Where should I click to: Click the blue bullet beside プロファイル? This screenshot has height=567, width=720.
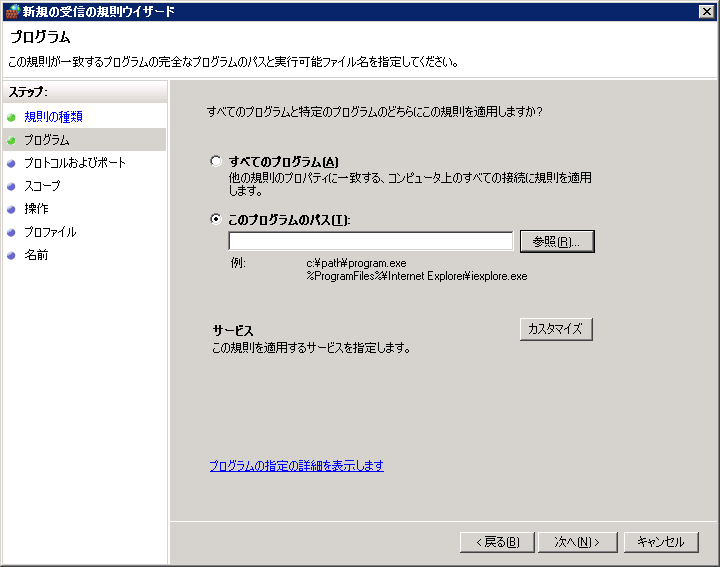coord(12,232)
